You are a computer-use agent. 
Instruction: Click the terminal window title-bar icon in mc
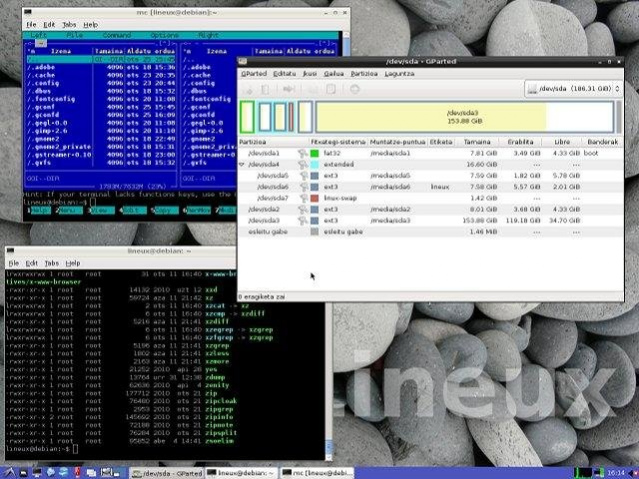[27, 9]
